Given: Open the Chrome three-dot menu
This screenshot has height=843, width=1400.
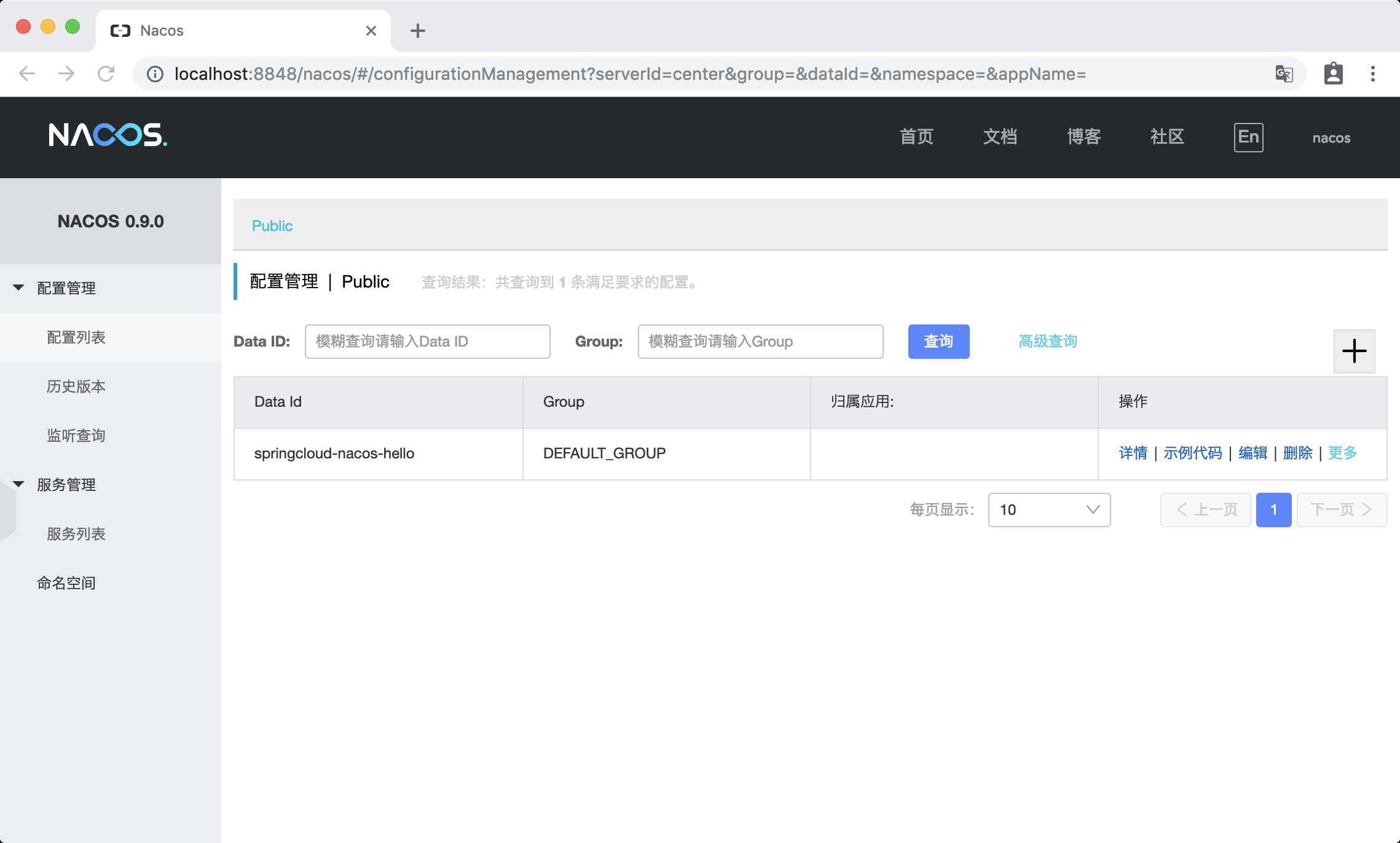Looking at the screenshot, I should (1372, 74).
